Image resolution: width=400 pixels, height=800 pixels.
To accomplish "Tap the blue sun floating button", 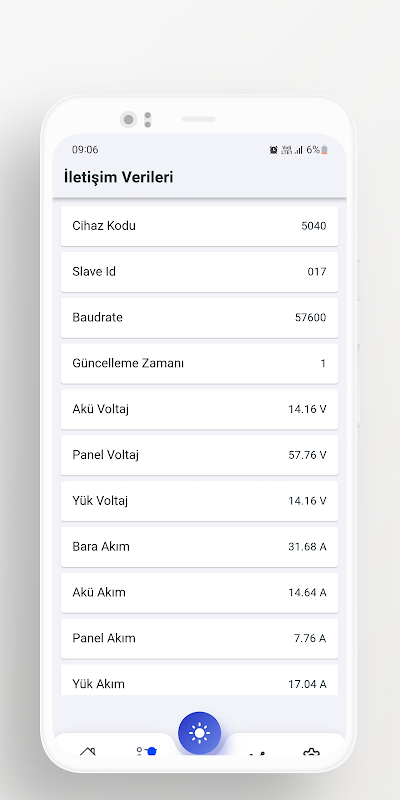I will point(199,733).
